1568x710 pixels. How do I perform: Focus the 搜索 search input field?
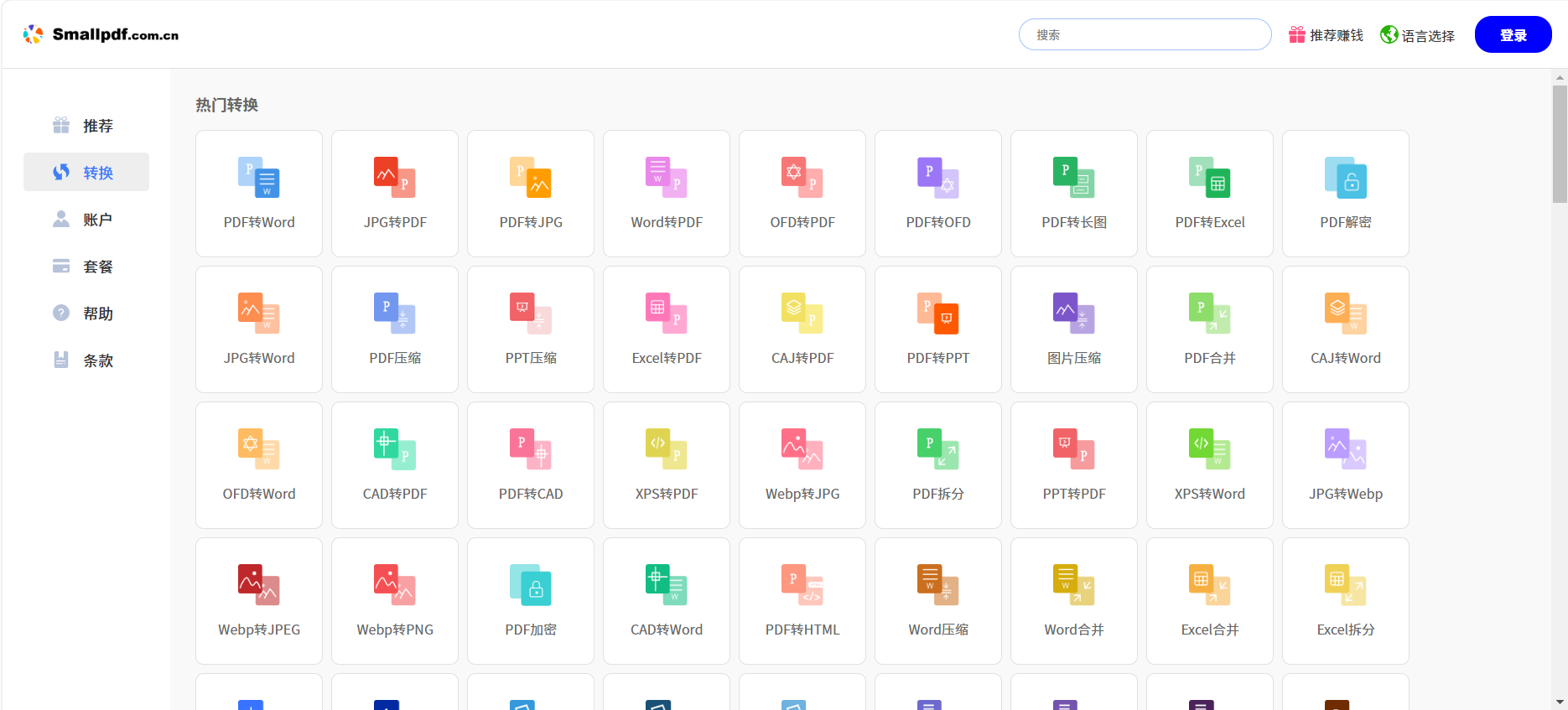click(x=1145, y=35)
